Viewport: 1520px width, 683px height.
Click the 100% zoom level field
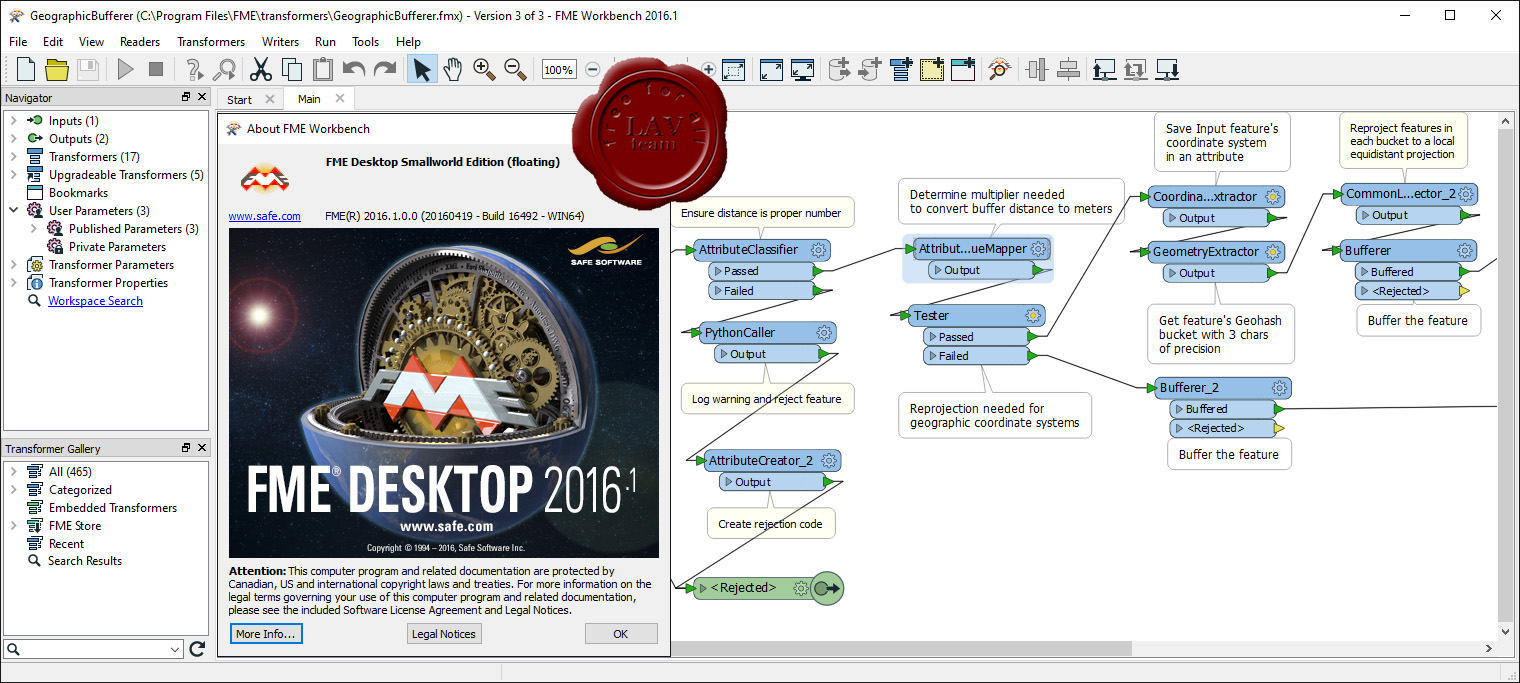(x=559, y=70)
